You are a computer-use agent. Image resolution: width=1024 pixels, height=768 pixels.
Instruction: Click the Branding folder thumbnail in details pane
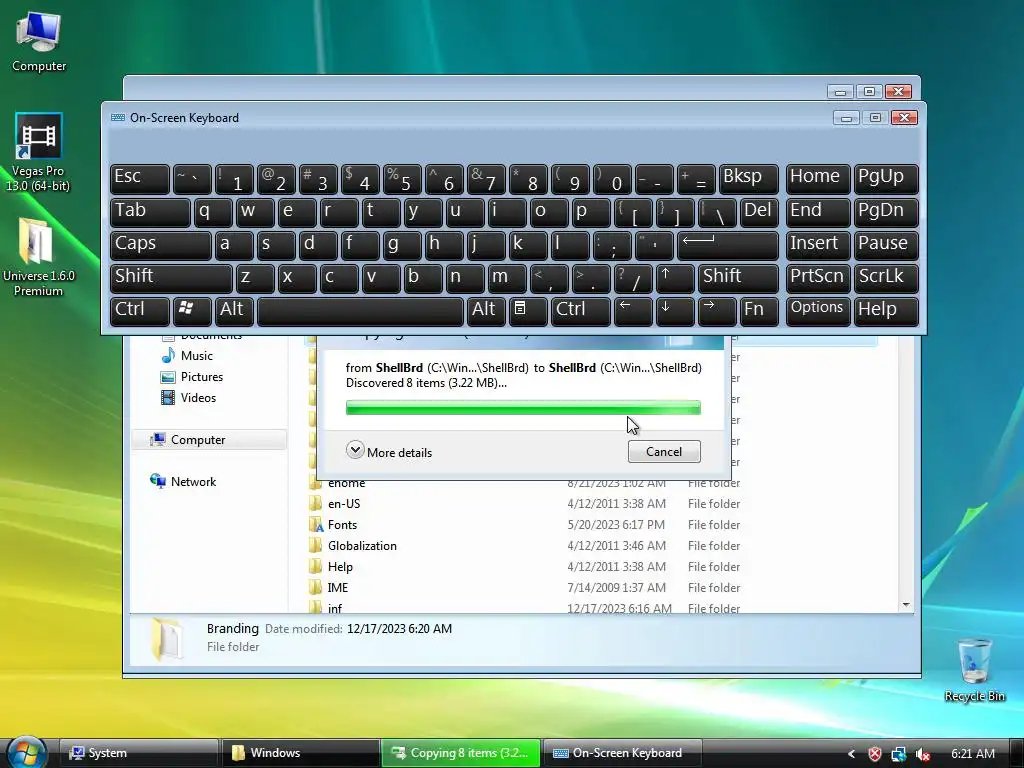tap(166, 639)
